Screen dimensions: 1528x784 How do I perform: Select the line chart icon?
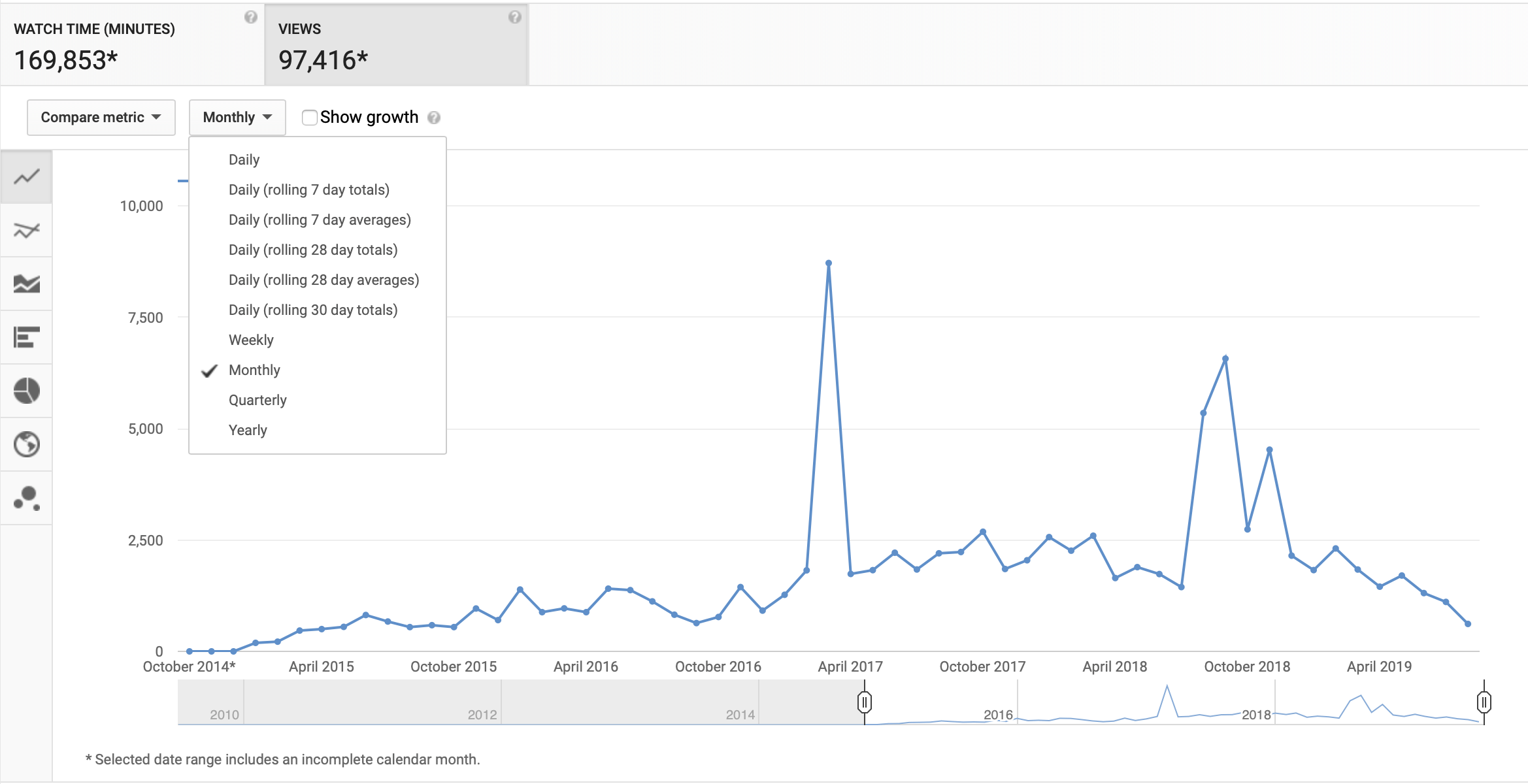[x=26, y=177]
